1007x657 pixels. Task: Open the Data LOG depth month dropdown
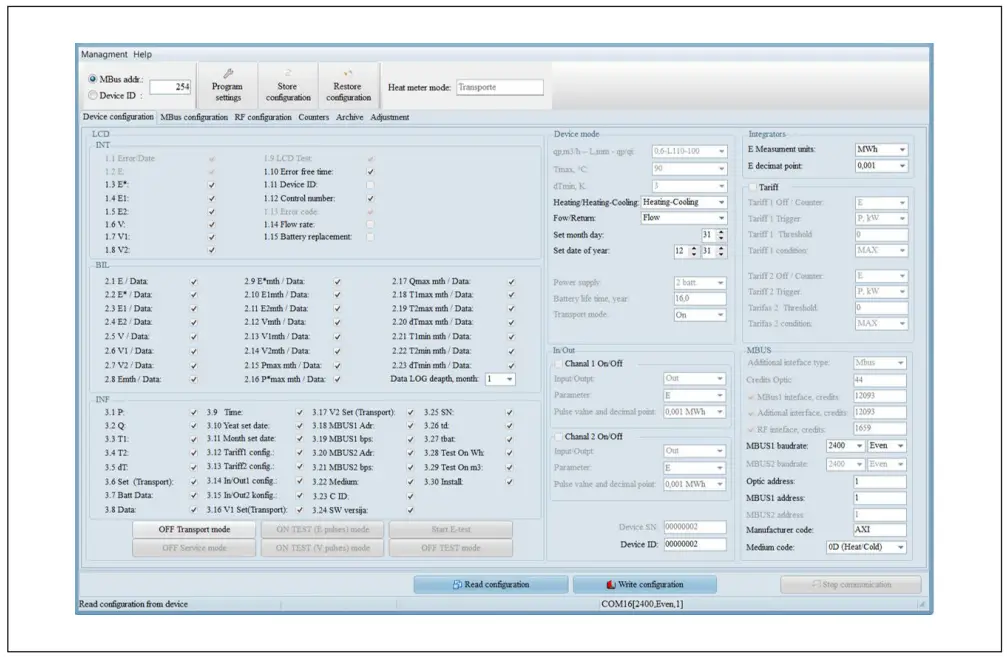tap(501, 379)
